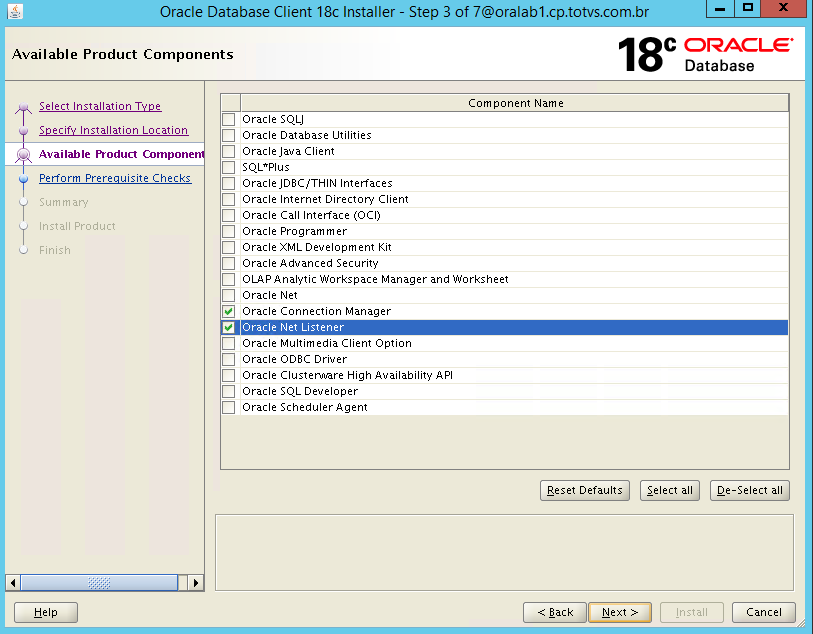Minimize the installer window

720,8
